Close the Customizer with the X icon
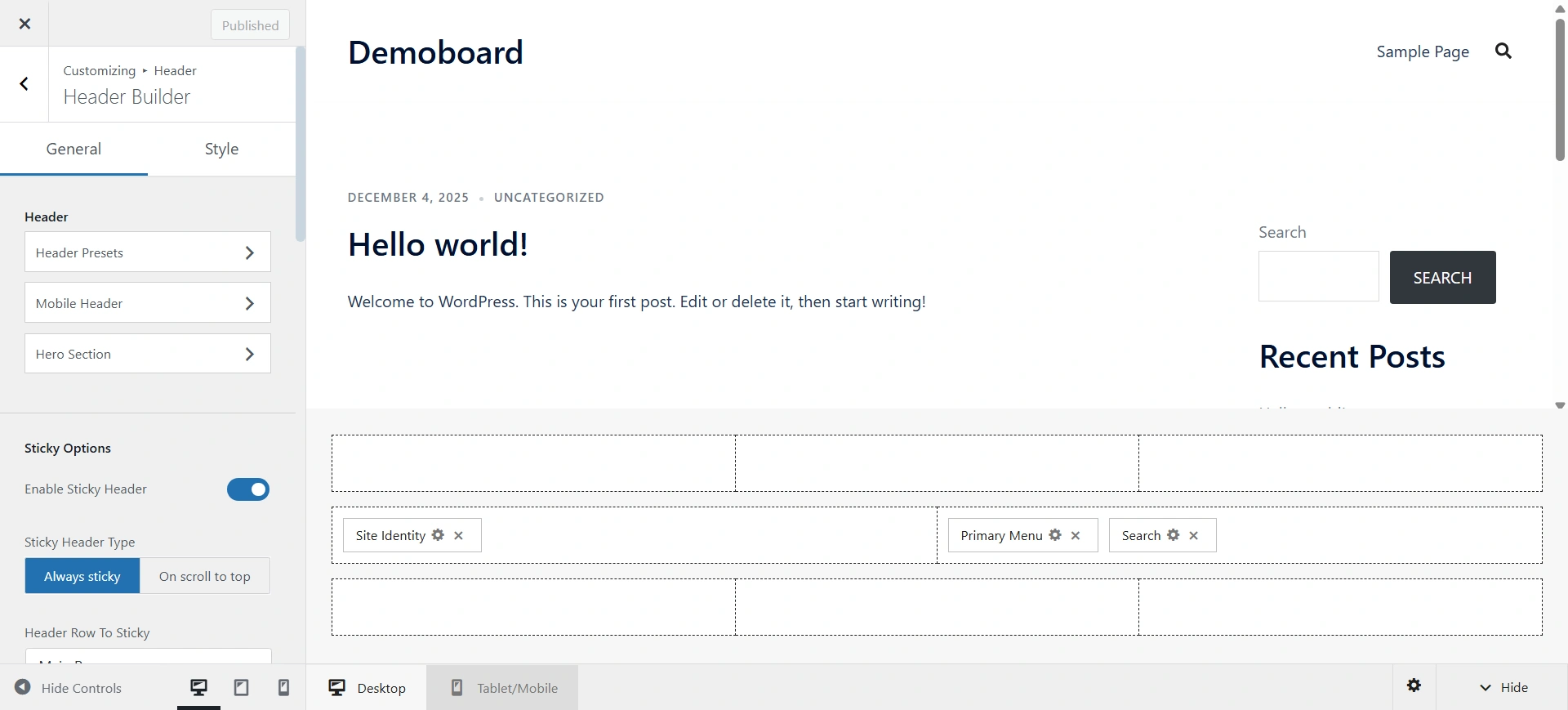The image size is (1568, 710). coord(24,24)
